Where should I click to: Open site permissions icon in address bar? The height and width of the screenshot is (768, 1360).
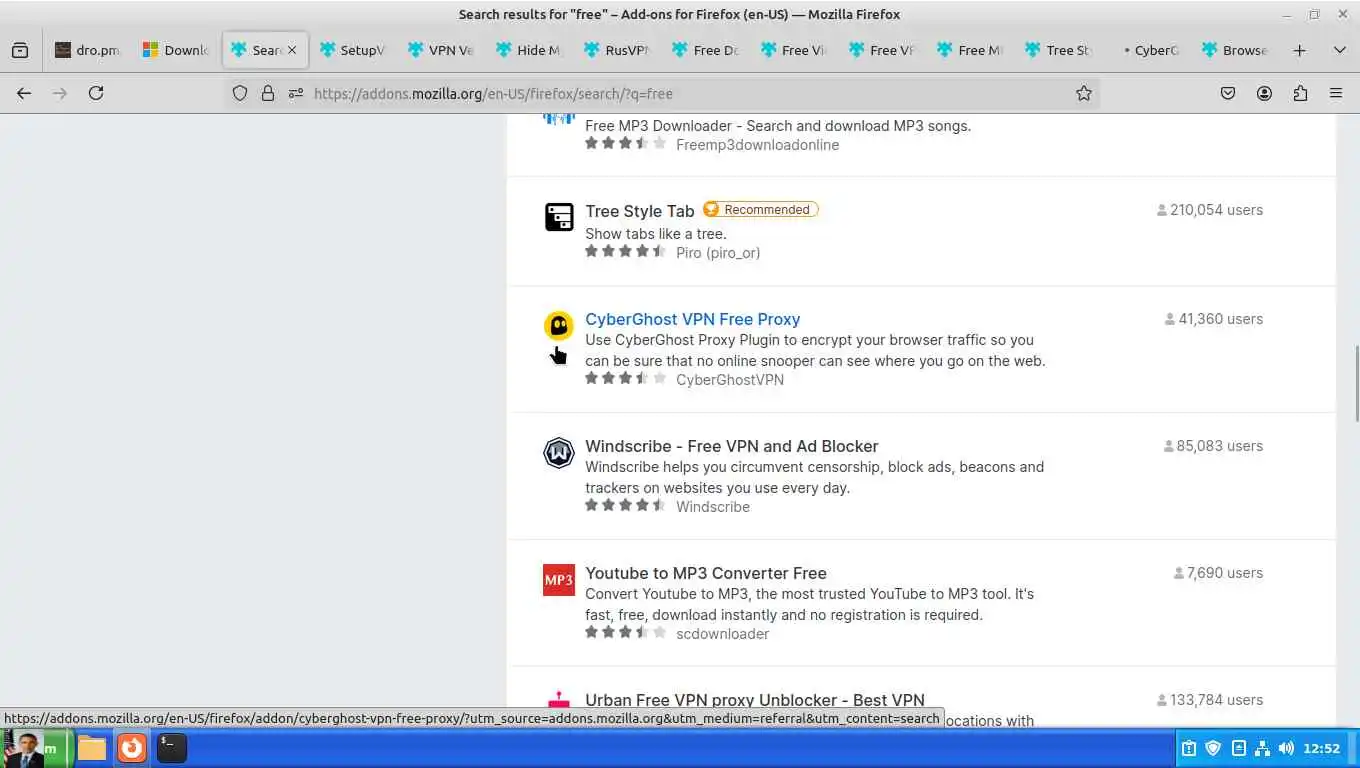[295, 93]
